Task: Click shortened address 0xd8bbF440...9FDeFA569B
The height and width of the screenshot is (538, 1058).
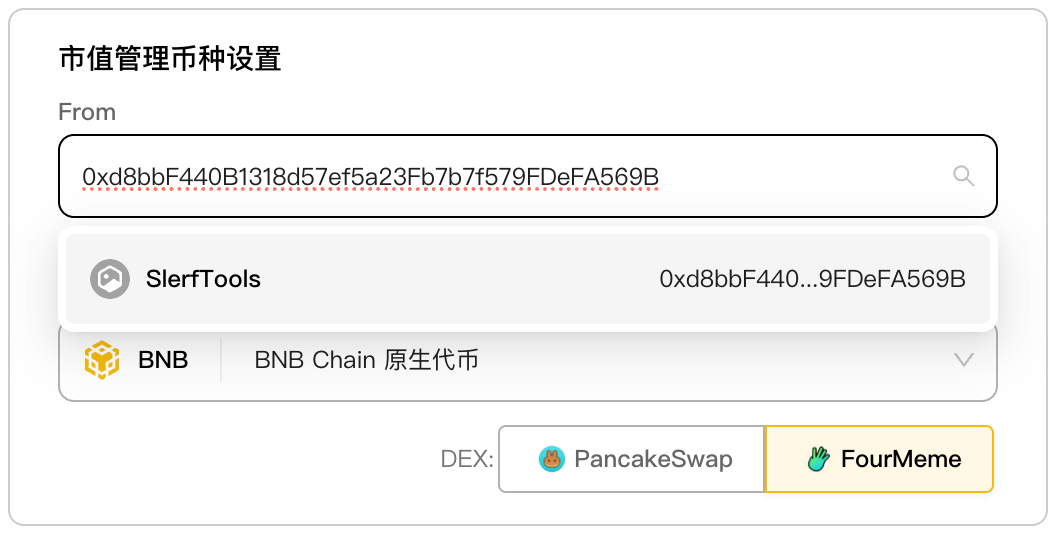Action: coord(812,279)
